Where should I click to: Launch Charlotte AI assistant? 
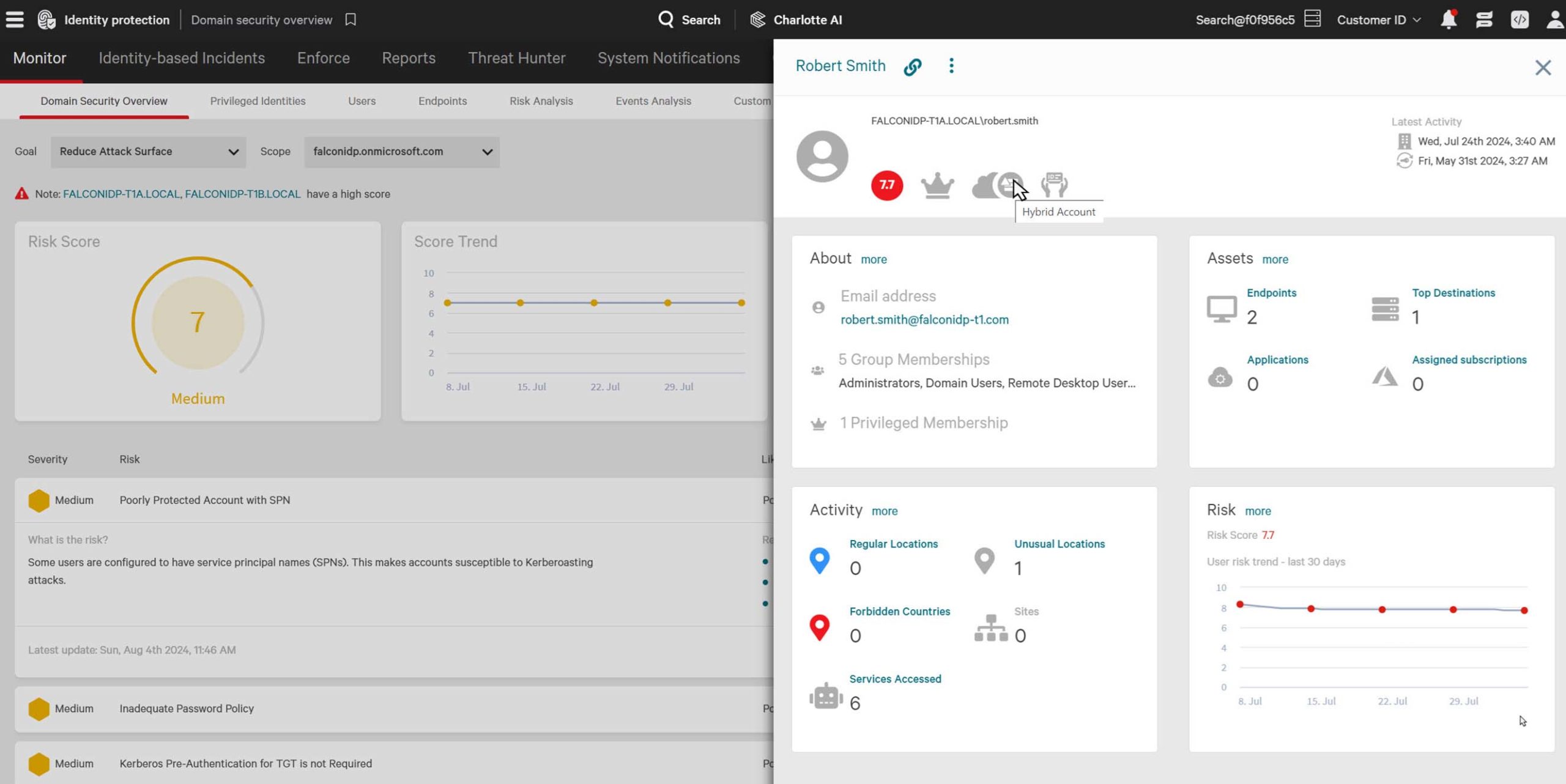point(796,20)
